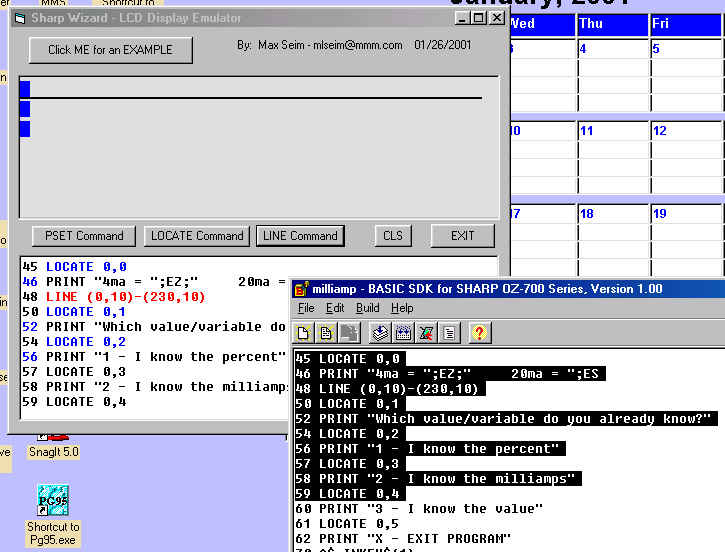Screen dimensions: 725x552
Task: Click the grayed-out third icon in the SDK toolbar
Action: 347,333
